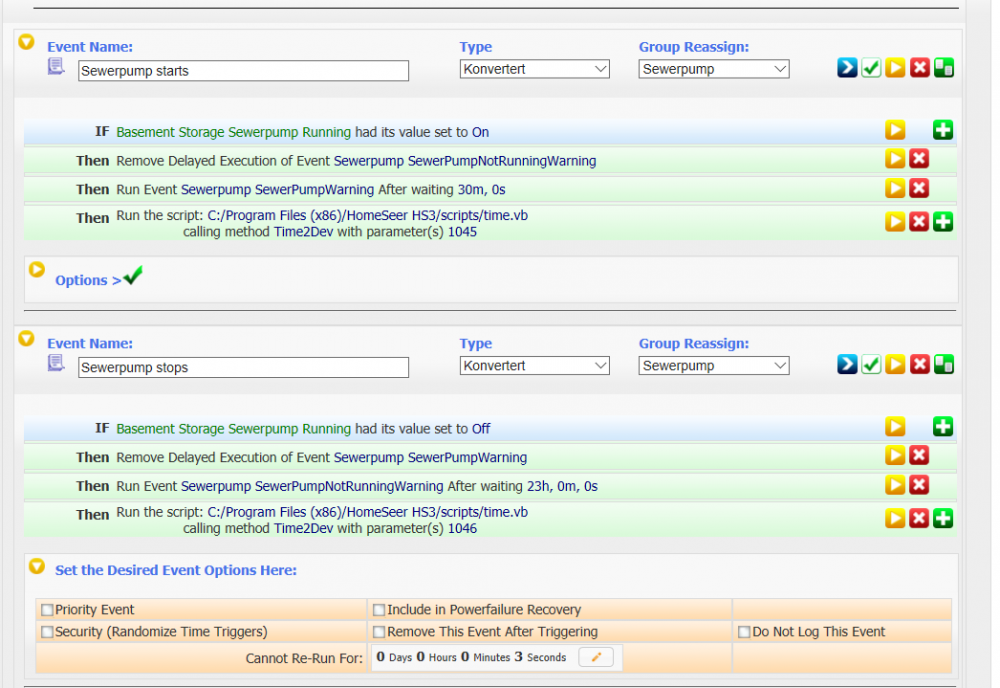Image resolution: width=1000 pixels, height=688 pixels.
Task: Copy the "Sewerpump starts" event with the green duplicate icon
Action: (x=943, y=68)
